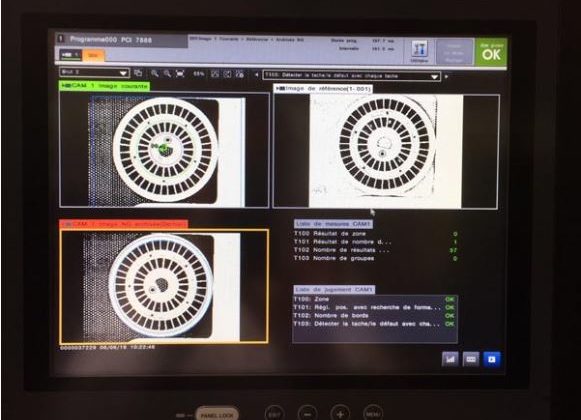
Task: Click the third layout icon after 65% zoom
Action: (240, 74)
